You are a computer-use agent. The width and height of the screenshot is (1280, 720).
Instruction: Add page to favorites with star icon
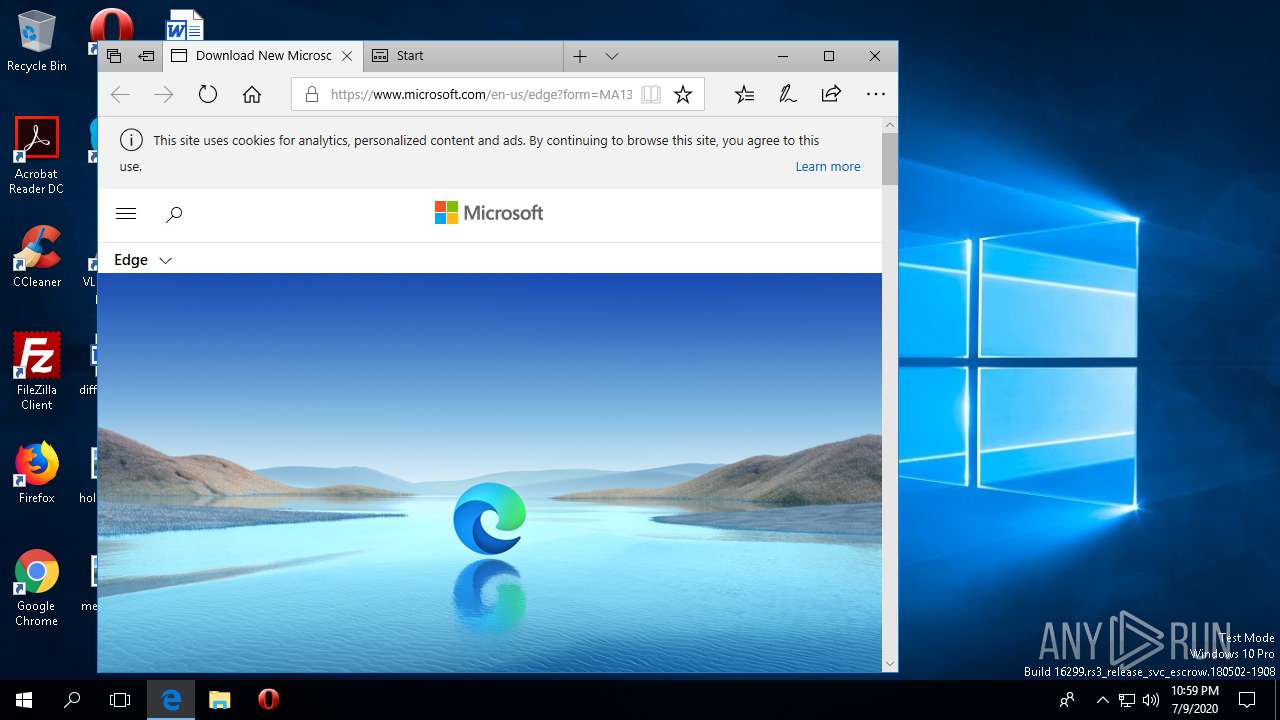pyautogui.click(x=683, y=95)
